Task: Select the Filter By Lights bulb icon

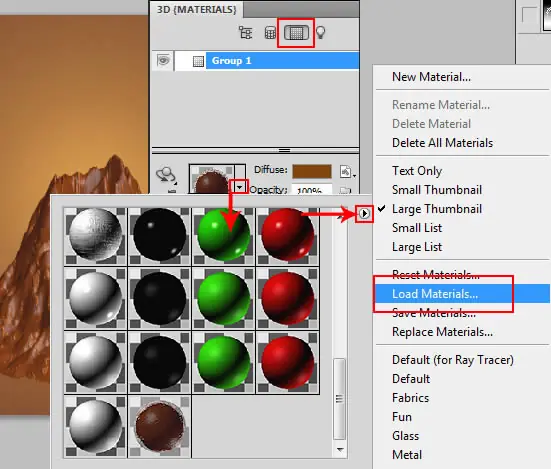Action: [320, 32]
